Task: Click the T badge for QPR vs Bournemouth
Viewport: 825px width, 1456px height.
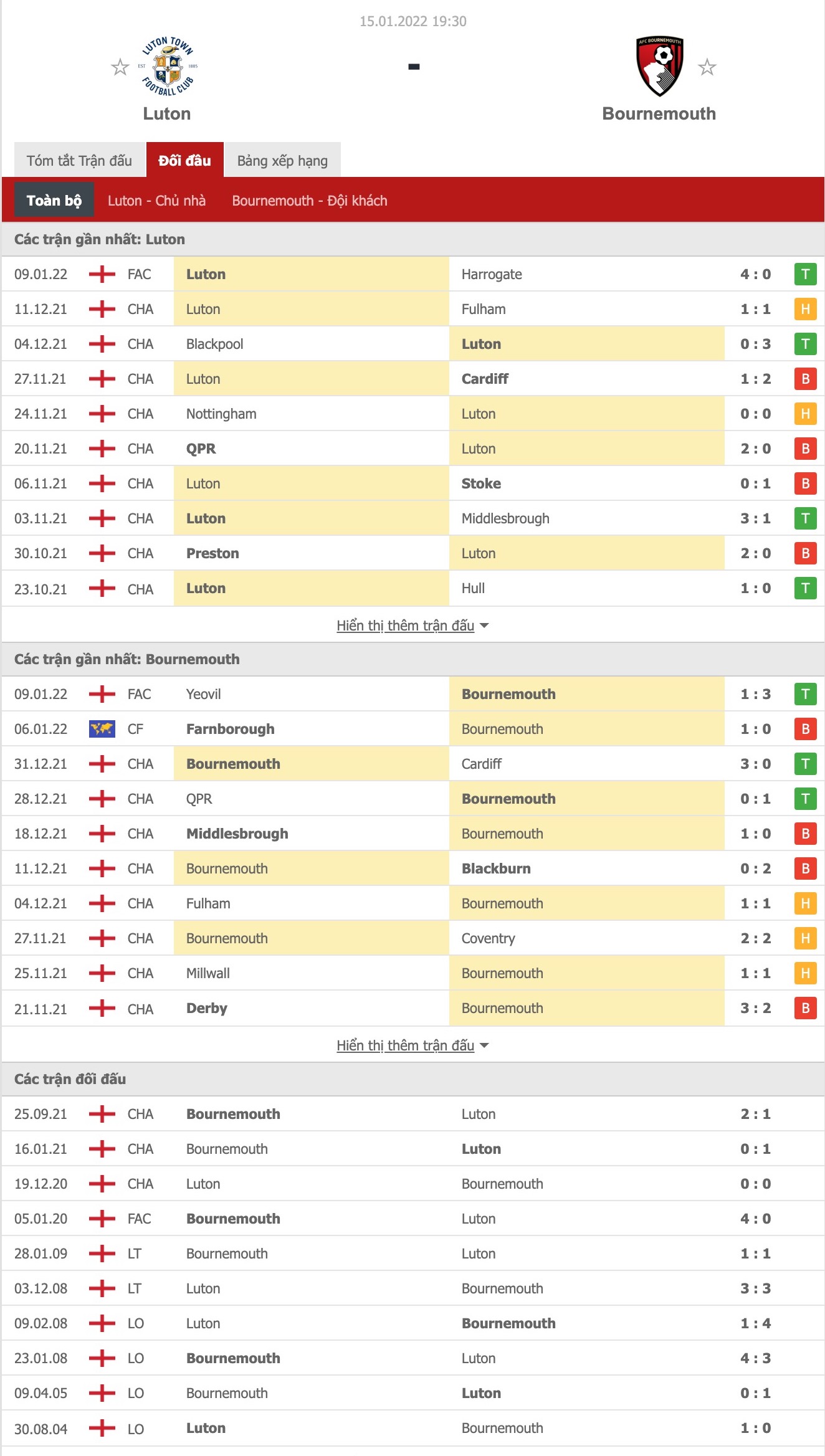Action: [805, 799]
